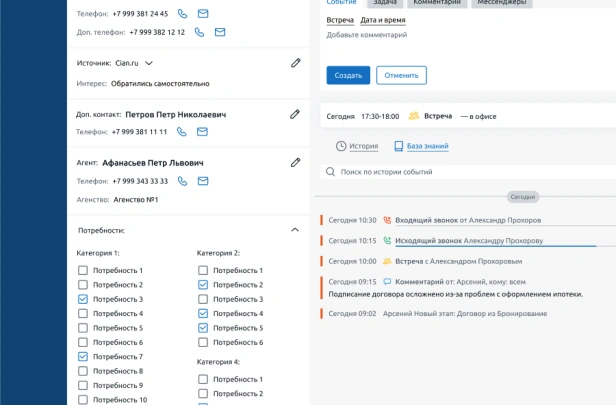Edit additional contact Петров Петр Николаевич
The width and height of the screenshot is (616, 405).
295,114
